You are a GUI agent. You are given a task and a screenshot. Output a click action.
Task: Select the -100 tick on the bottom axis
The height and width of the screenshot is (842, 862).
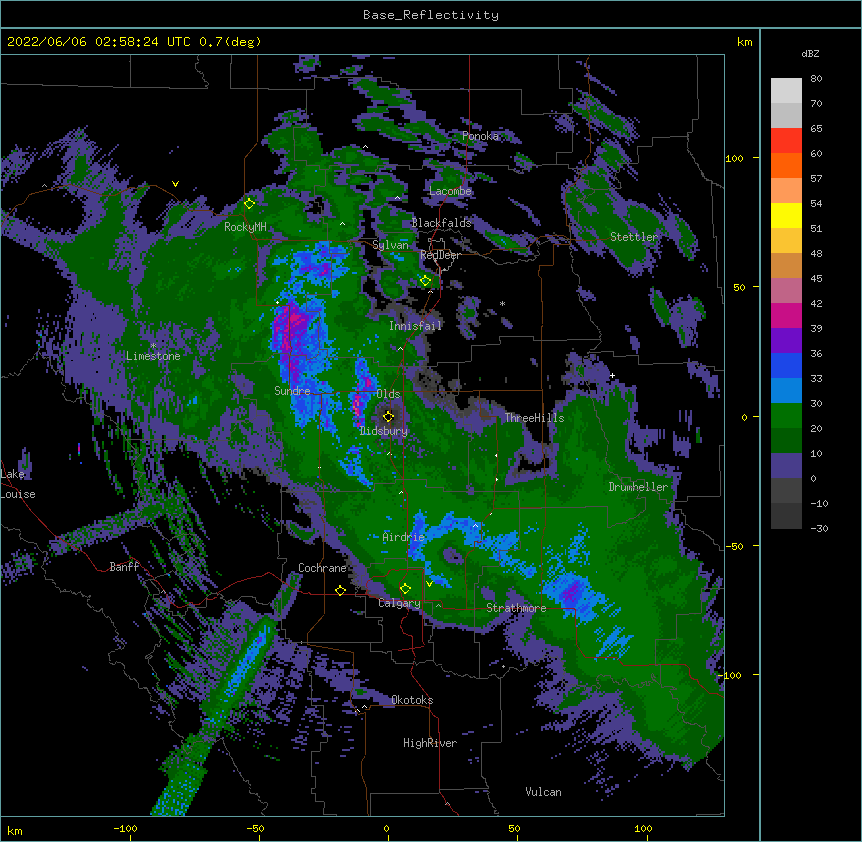125,828
